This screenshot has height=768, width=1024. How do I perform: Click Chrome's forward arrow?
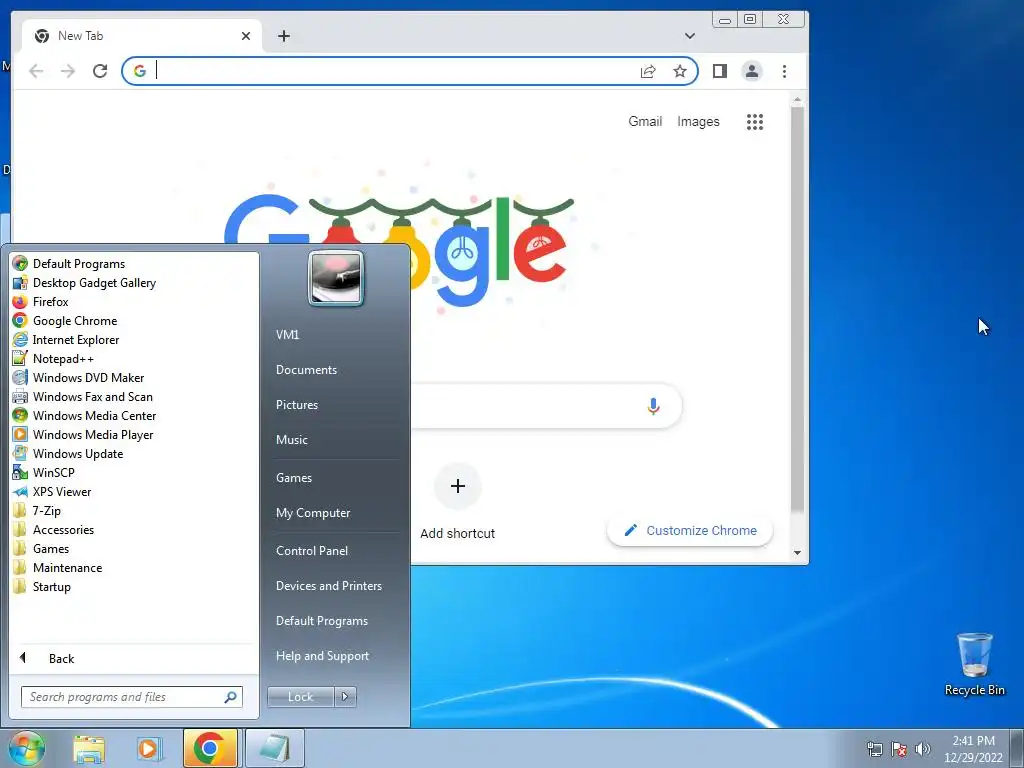[68, 71]
